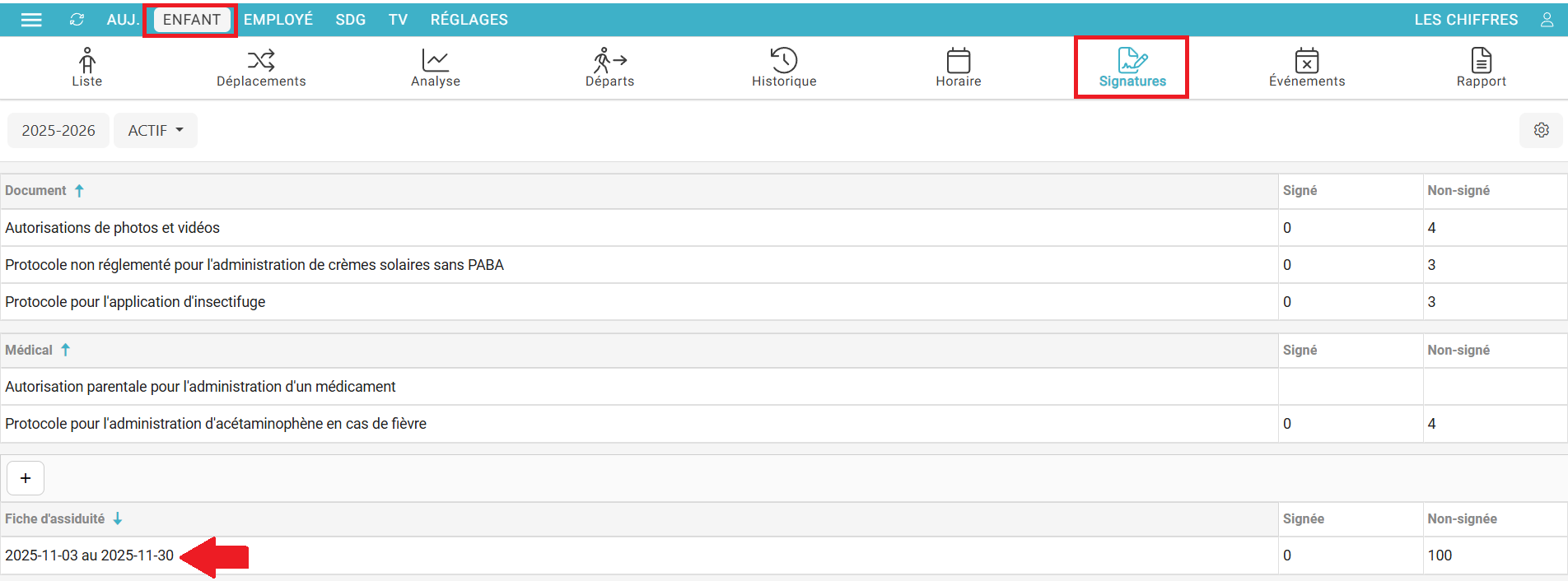Click the refresh sync icon

coord(77,20)
